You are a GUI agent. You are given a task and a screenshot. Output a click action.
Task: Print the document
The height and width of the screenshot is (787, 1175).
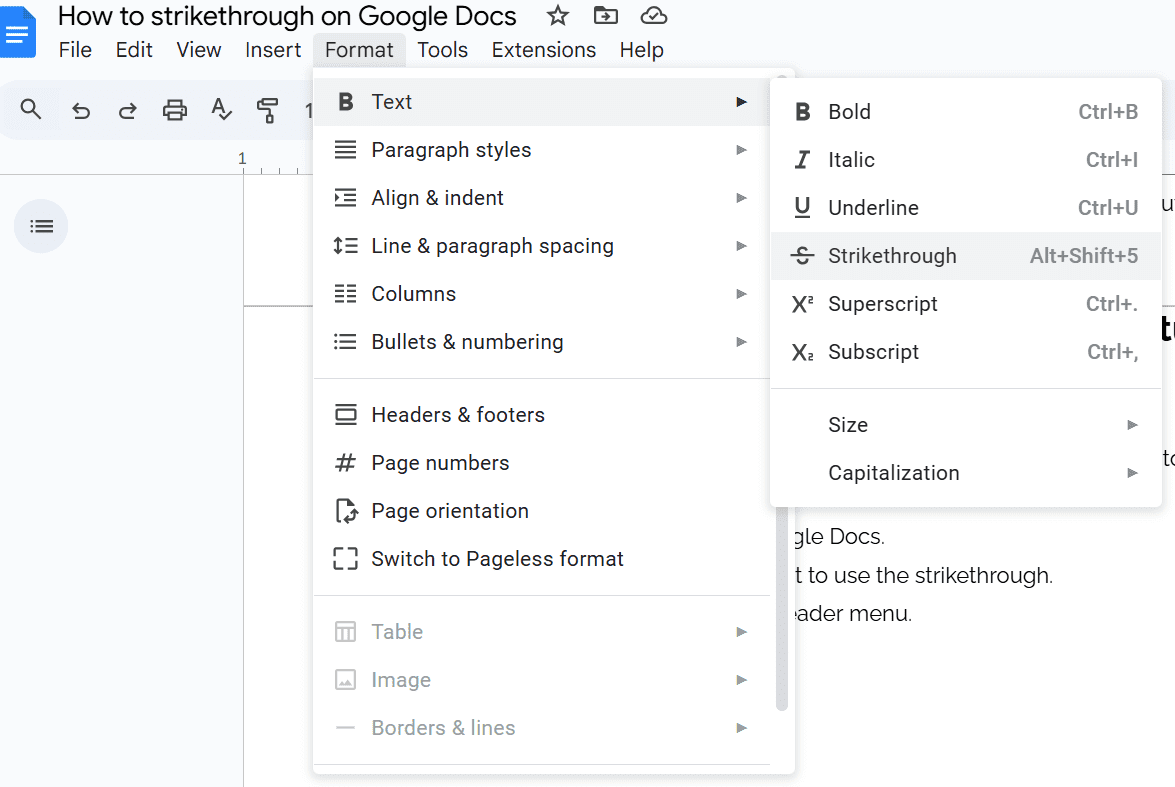[x=175, y=110]
